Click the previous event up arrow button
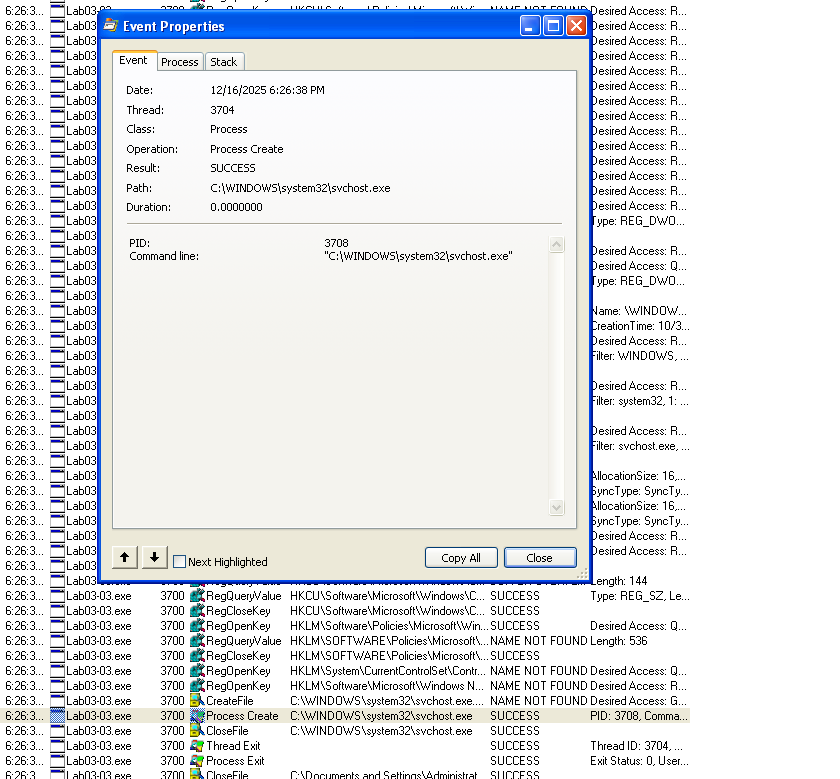840x779 pixels. [x=125, y=557]
